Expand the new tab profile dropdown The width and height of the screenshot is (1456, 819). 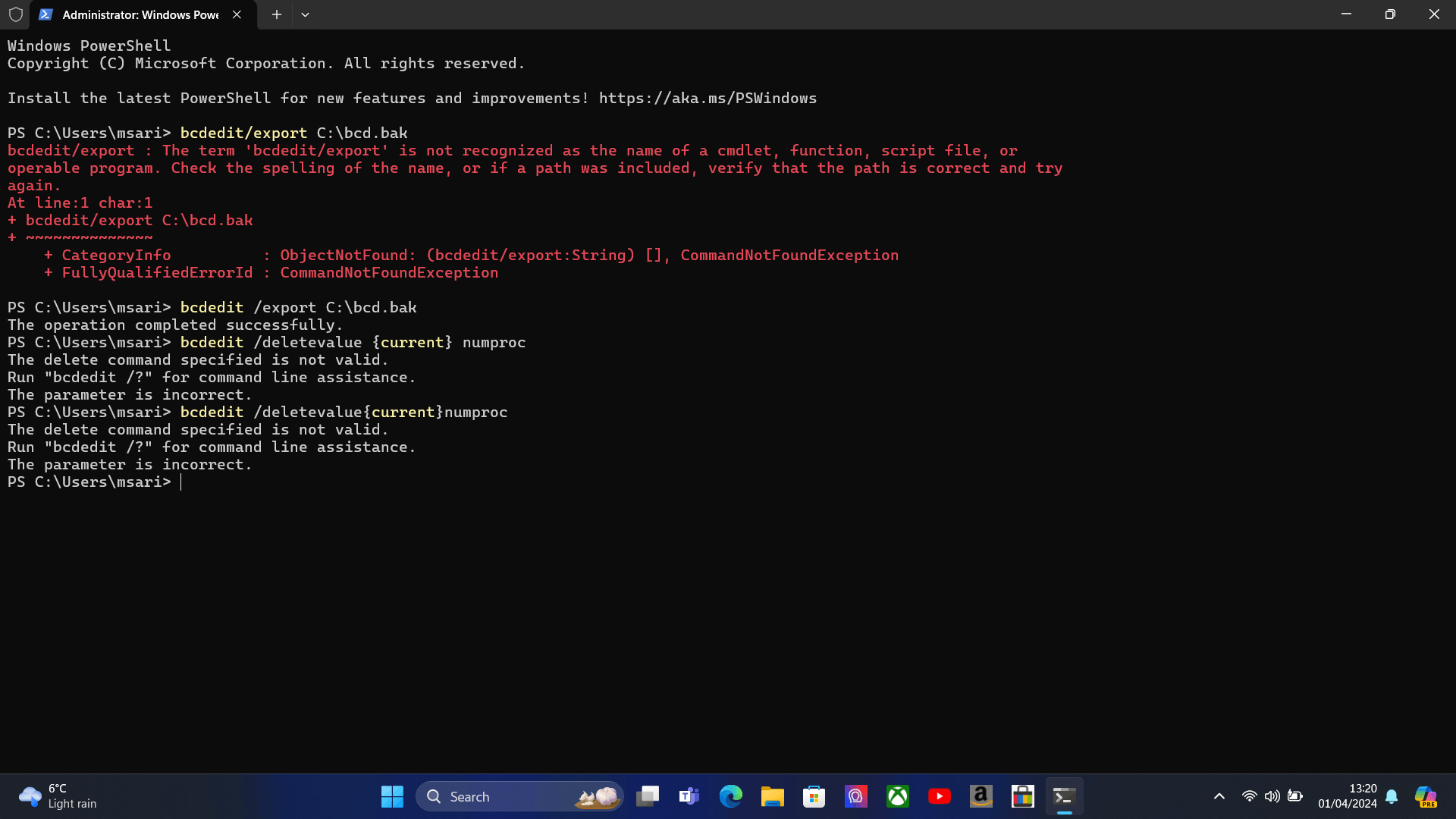coord(305,14)
